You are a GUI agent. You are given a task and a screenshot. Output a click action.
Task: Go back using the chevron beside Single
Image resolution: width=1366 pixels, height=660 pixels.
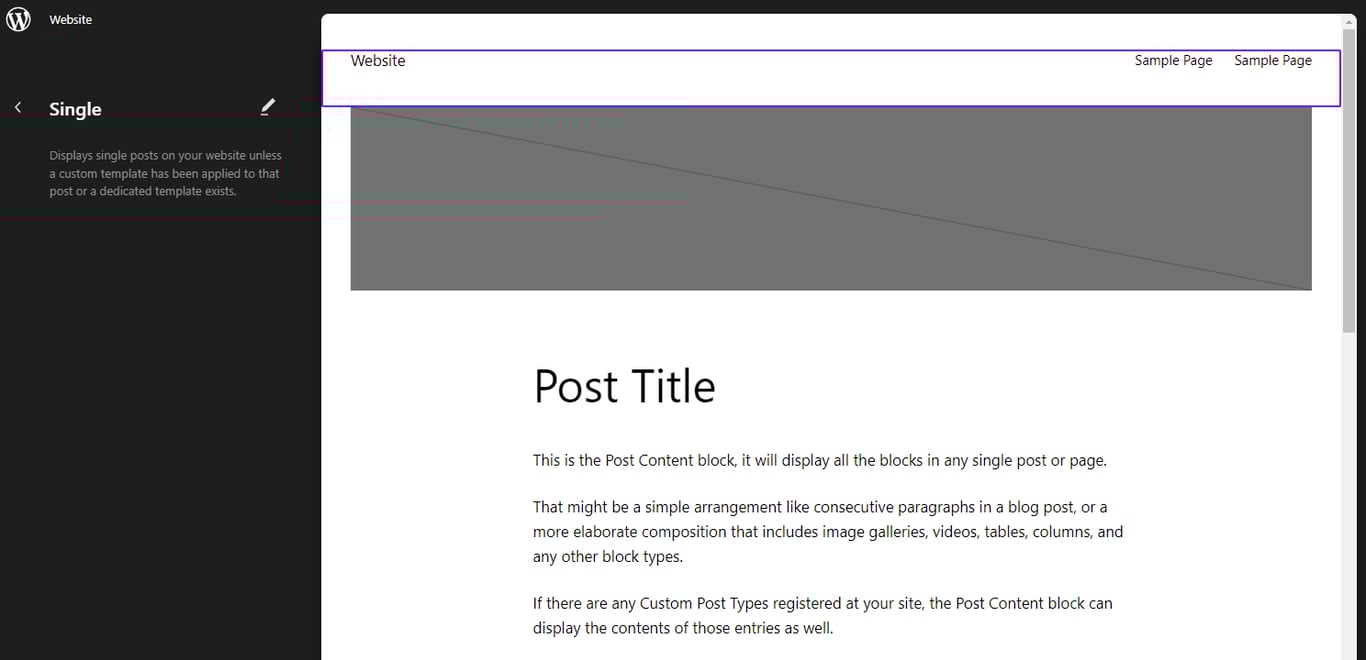click(x=17, y=107)
